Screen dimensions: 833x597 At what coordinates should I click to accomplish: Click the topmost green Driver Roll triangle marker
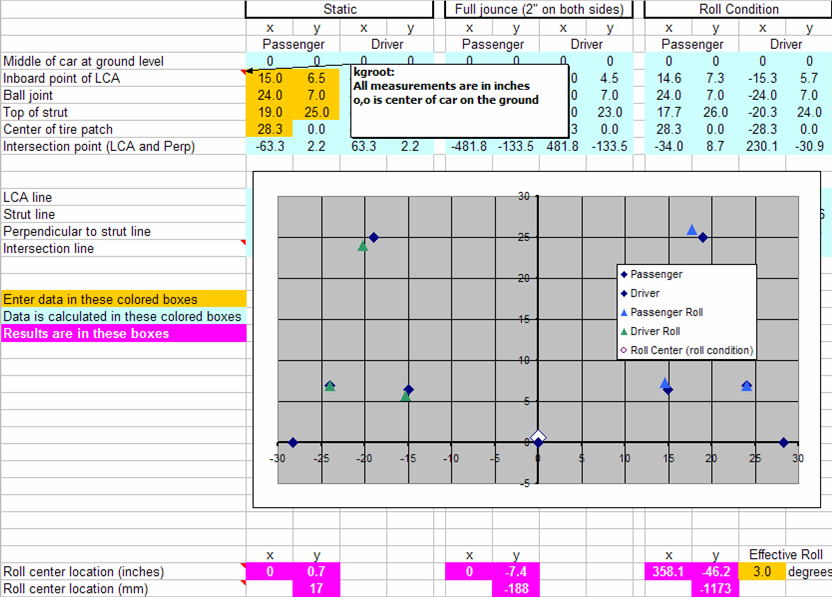point(363,245)
